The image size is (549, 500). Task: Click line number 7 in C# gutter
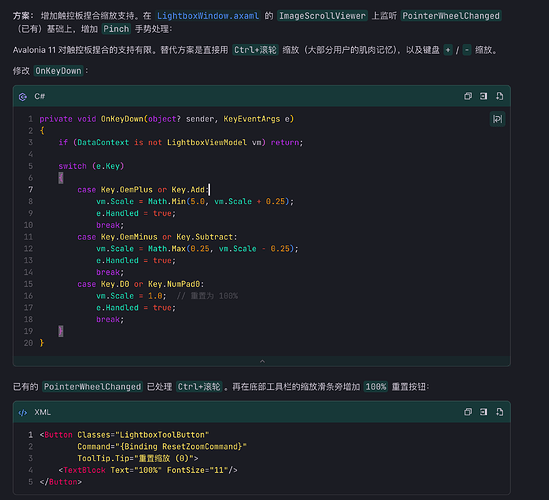(x=30, y=189)
